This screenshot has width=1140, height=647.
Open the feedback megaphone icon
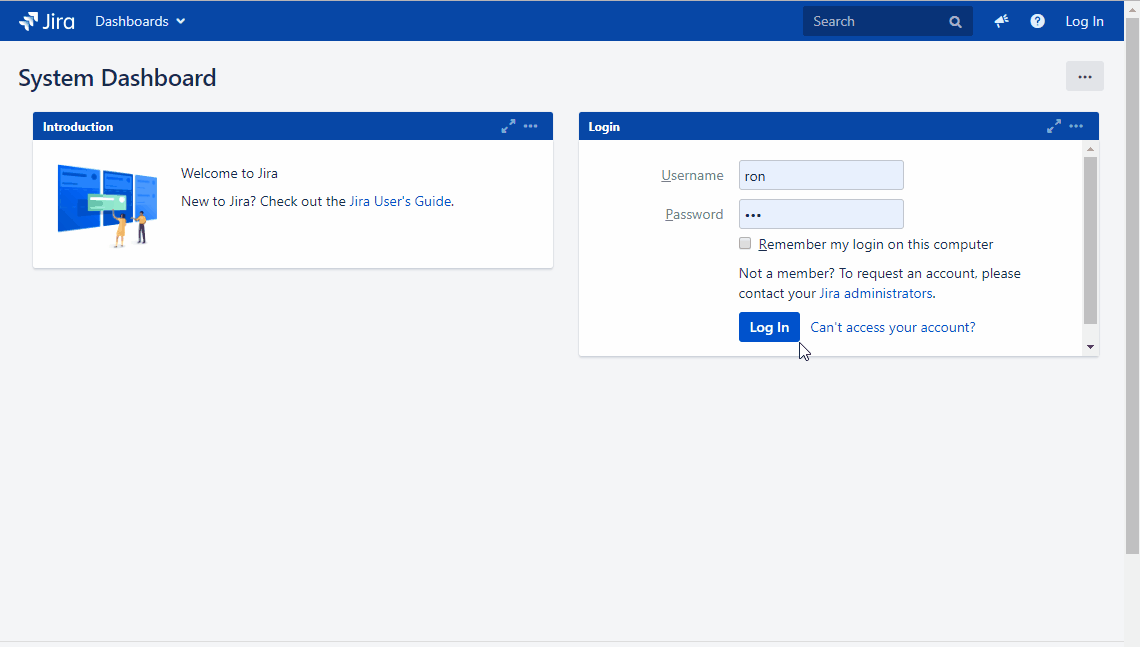(1000, 20)
